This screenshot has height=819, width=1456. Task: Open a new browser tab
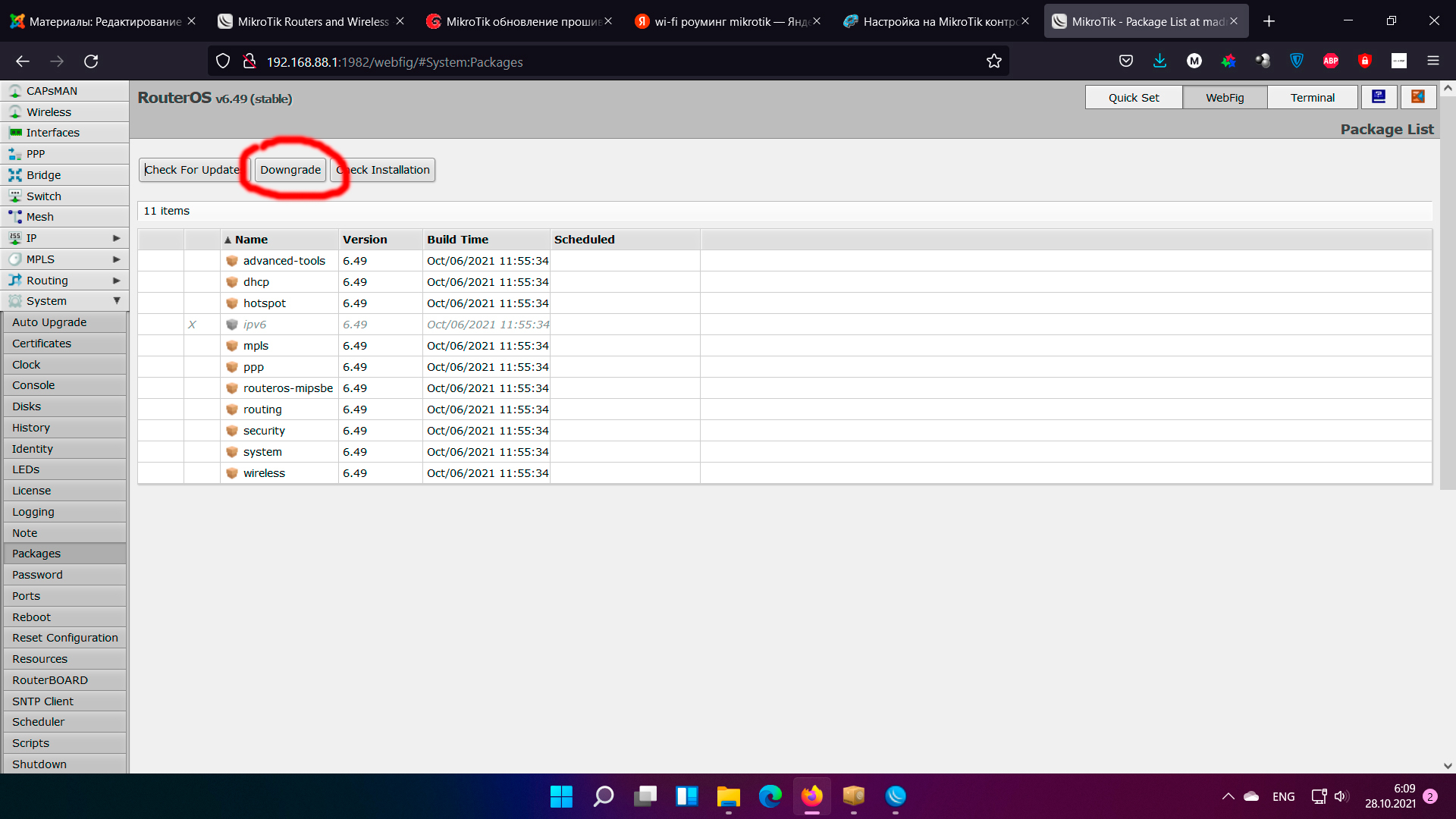(x=1269, y=21)
